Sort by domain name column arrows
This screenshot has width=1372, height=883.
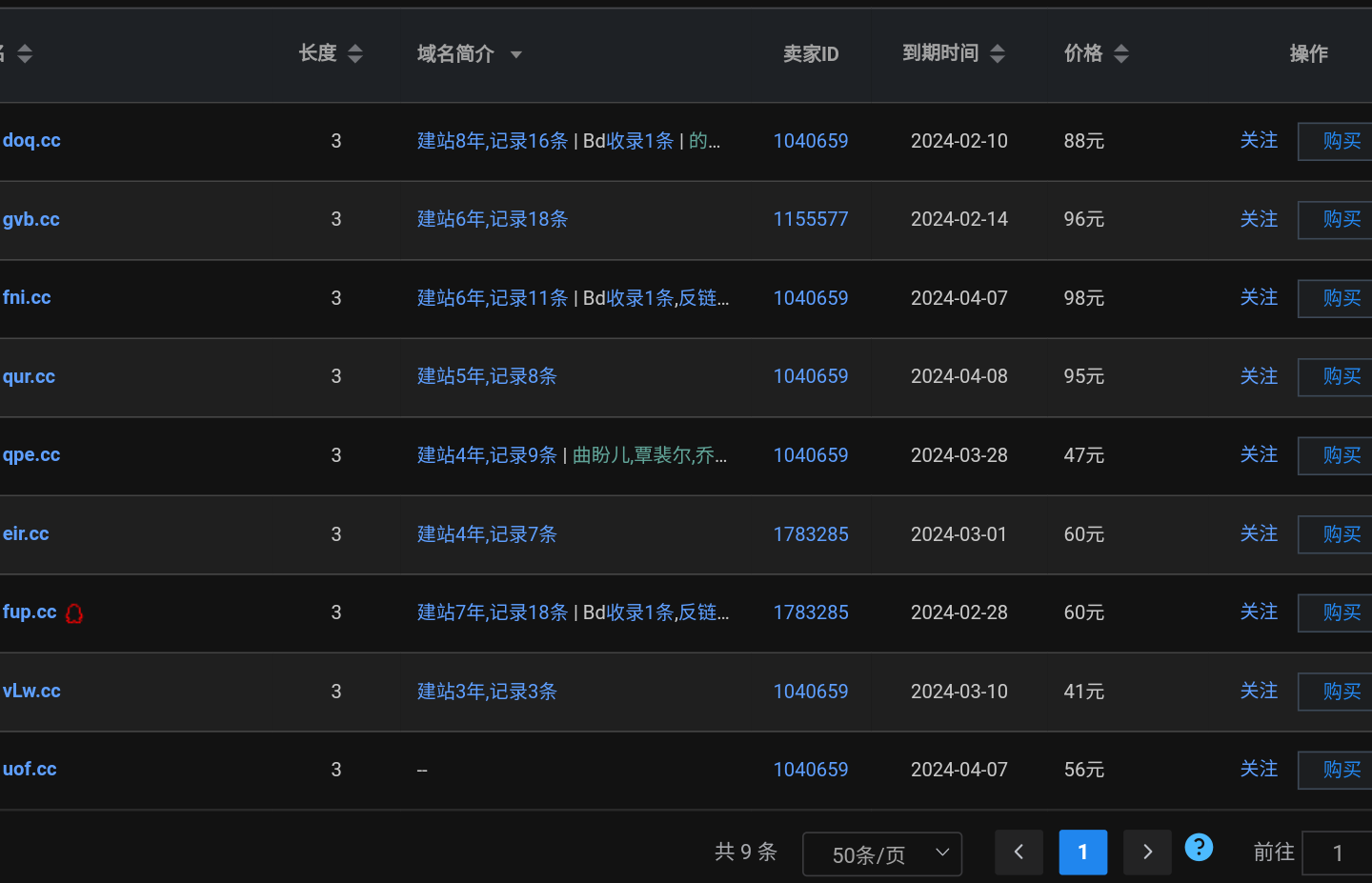pyautogui.click(x=25, y=53)
